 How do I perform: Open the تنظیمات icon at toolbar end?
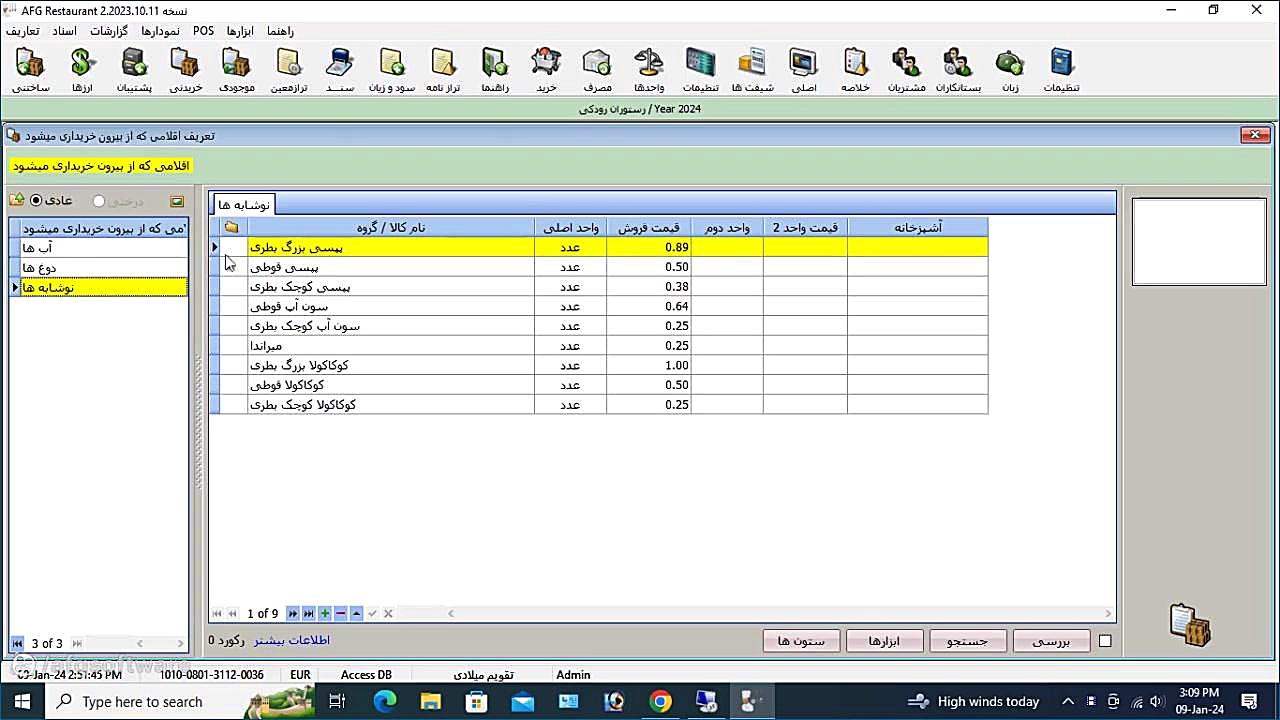pyautogui.click(x=1061, y=70)
